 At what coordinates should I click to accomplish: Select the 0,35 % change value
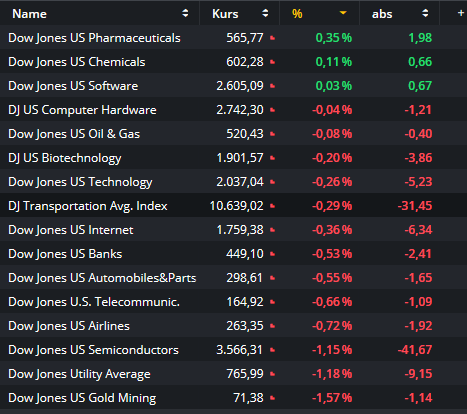pos(334,38)
